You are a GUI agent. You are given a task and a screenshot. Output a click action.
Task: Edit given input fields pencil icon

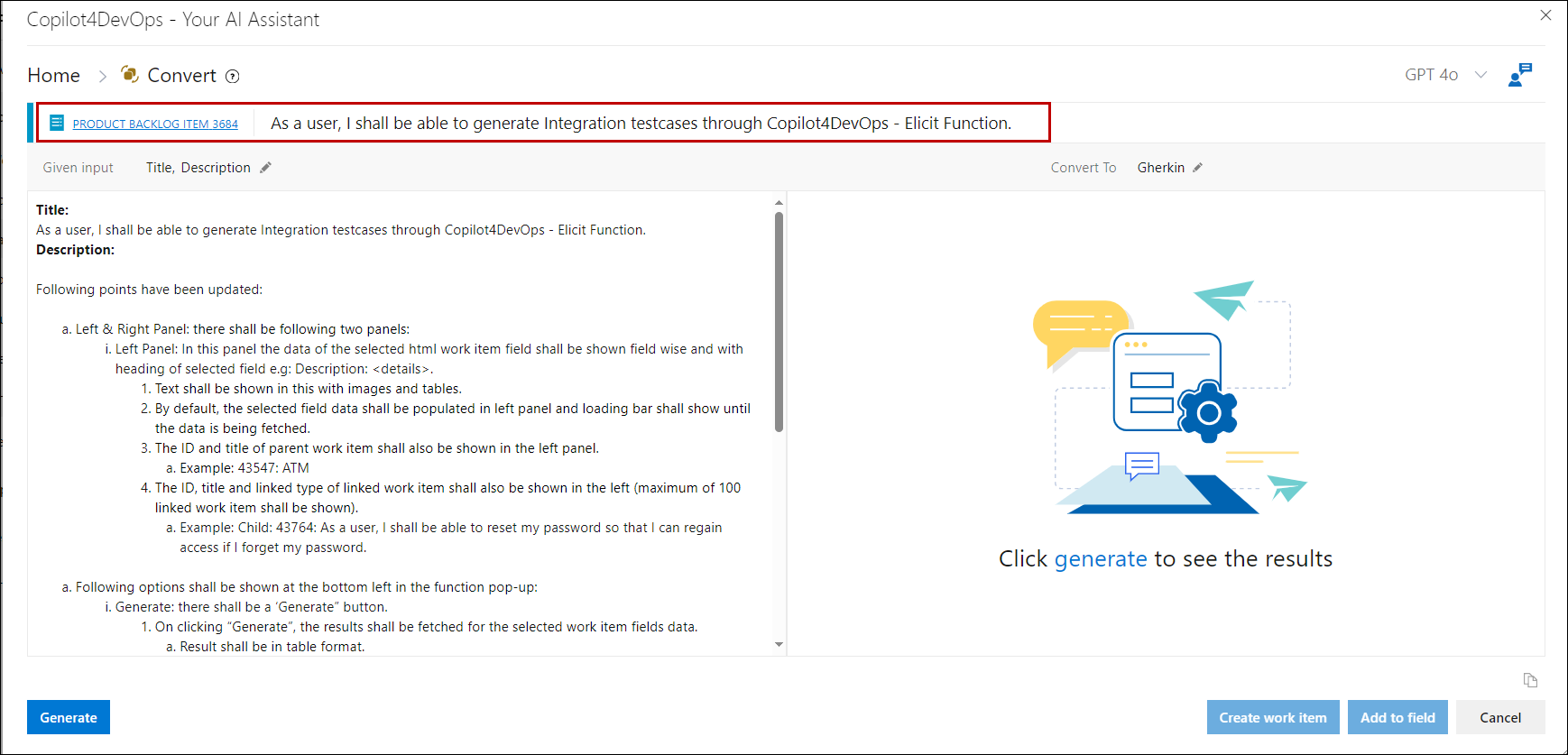click(x=265, y=168)
